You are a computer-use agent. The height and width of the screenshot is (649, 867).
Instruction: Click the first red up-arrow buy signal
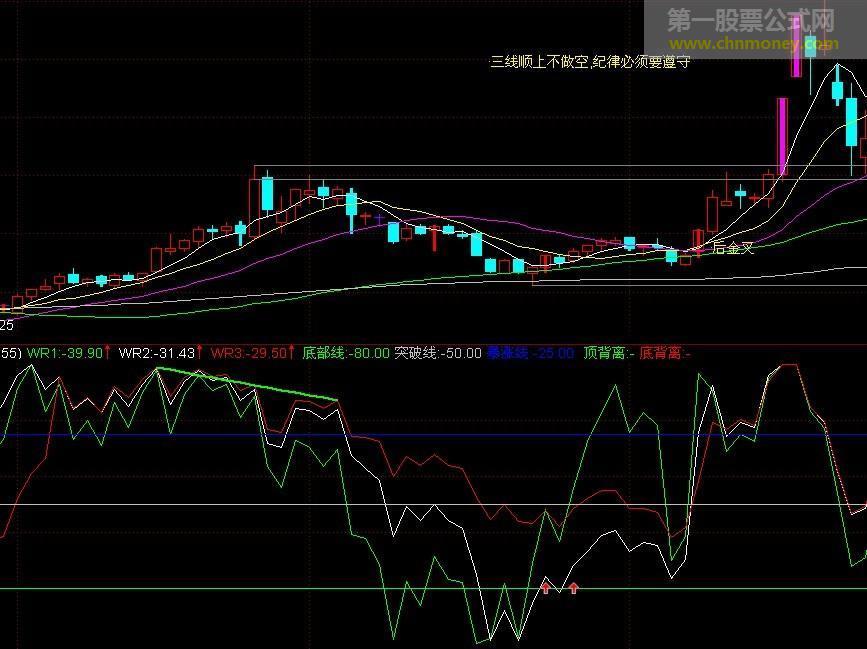(546, 587)
